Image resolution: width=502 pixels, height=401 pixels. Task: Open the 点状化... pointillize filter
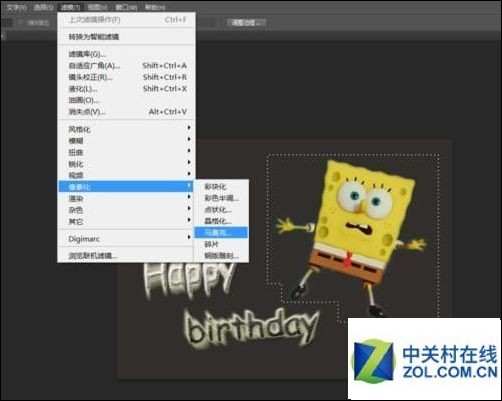(221, 210)
